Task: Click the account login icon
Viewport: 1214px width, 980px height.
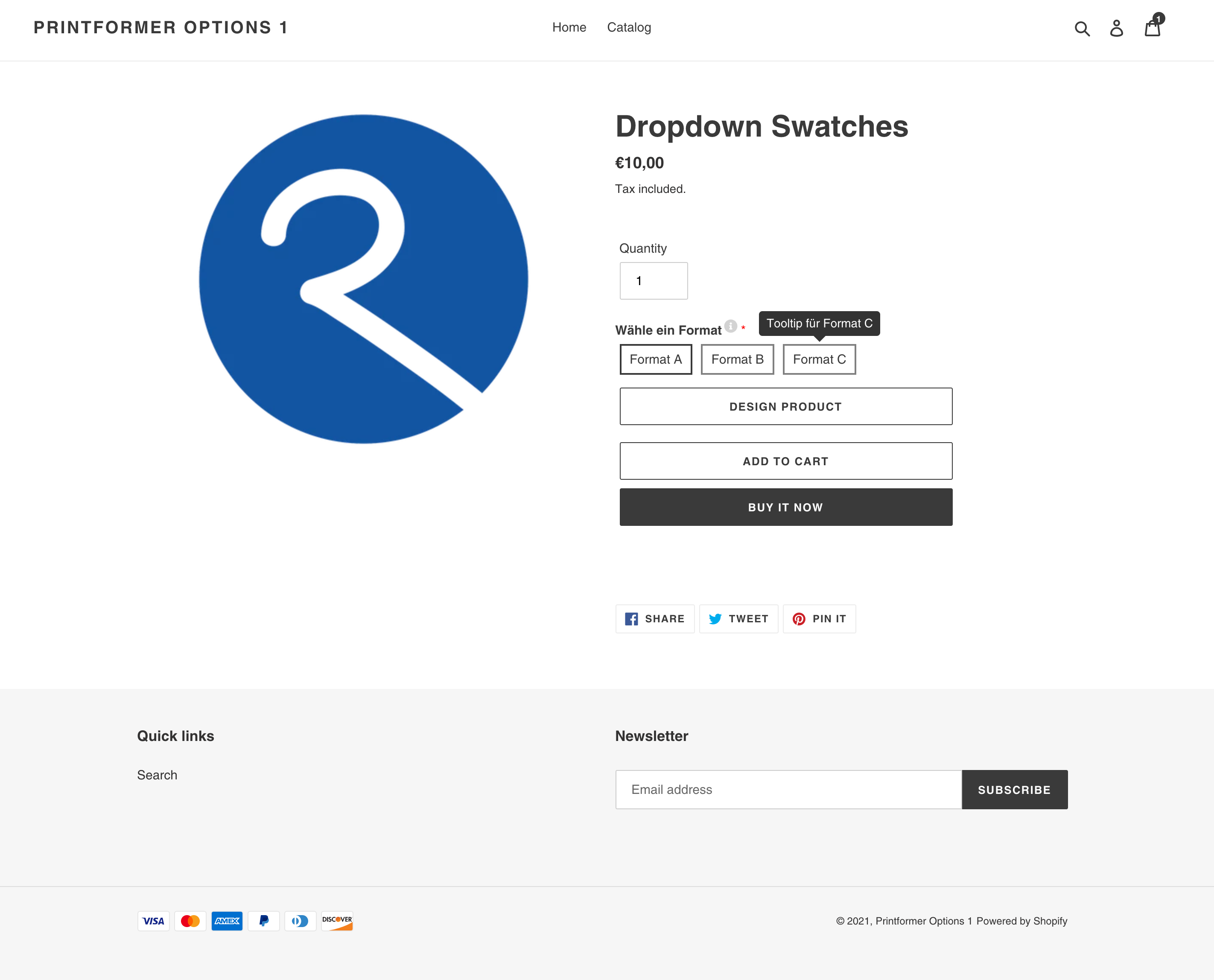Action: click(x=1116, y=28)
